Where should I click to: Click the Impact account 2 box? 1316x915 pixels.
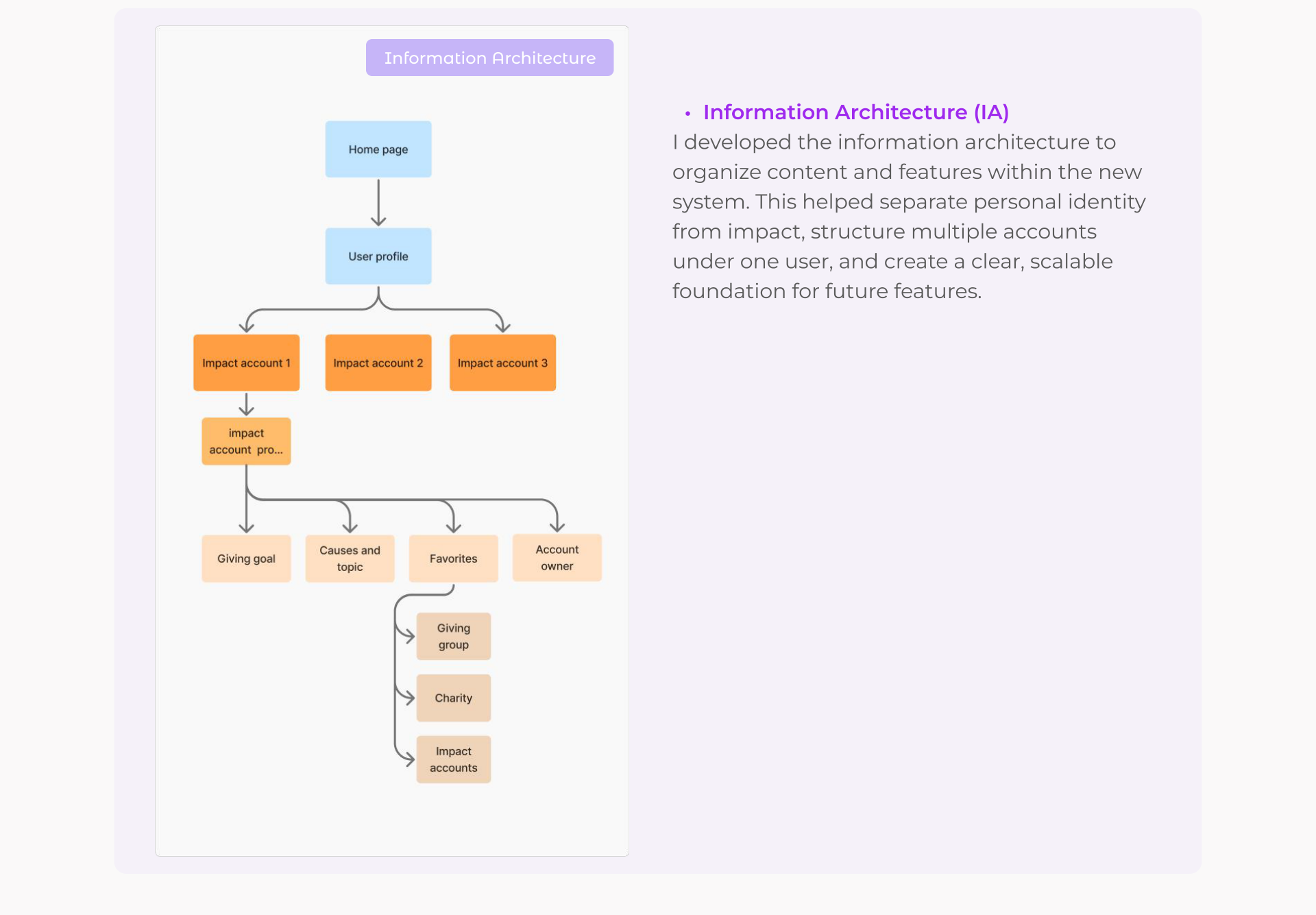pyautogui.click(x=378, y=363)
